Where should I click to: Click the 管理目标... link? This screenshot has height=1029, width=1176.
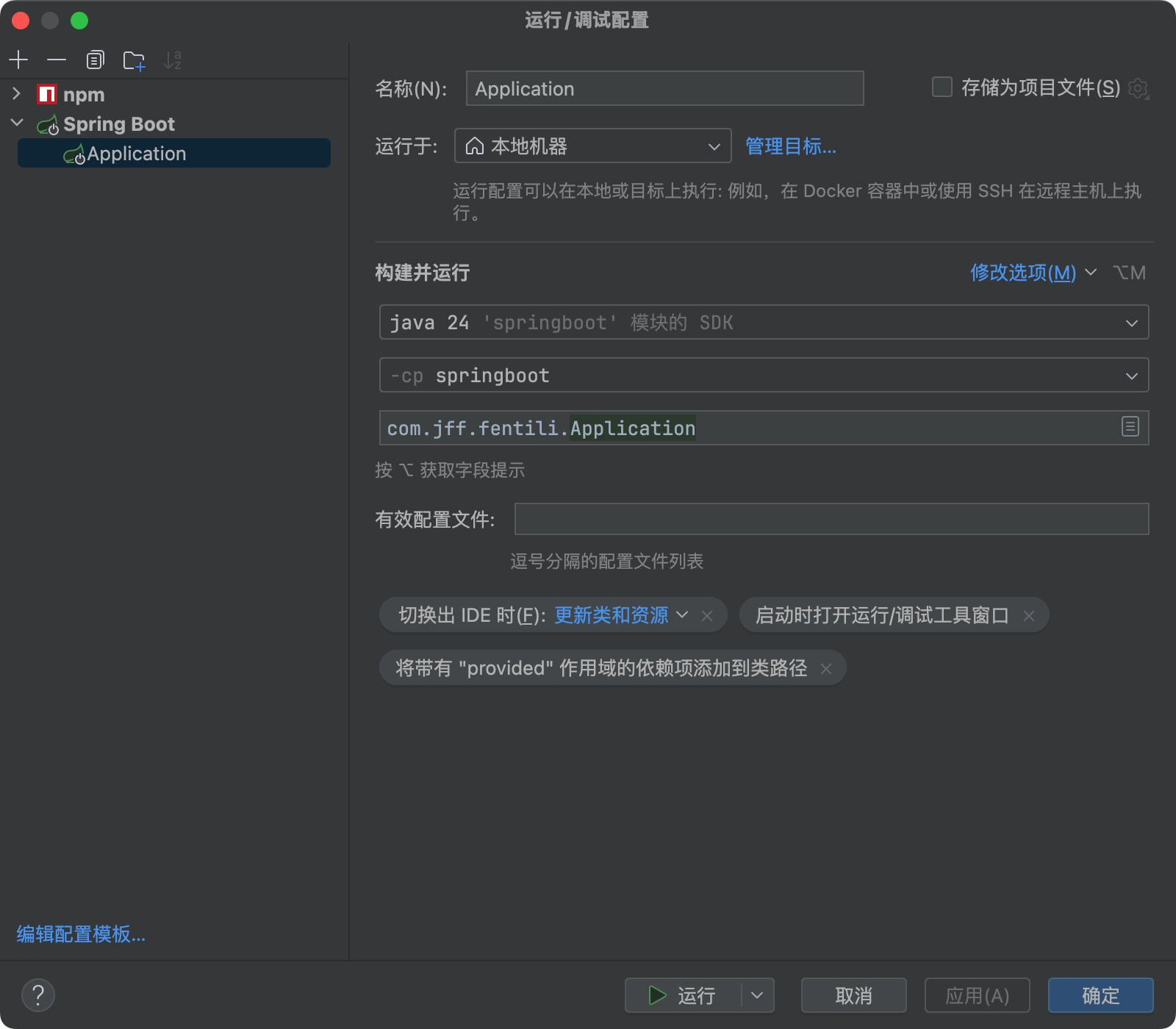click(791, 146)
